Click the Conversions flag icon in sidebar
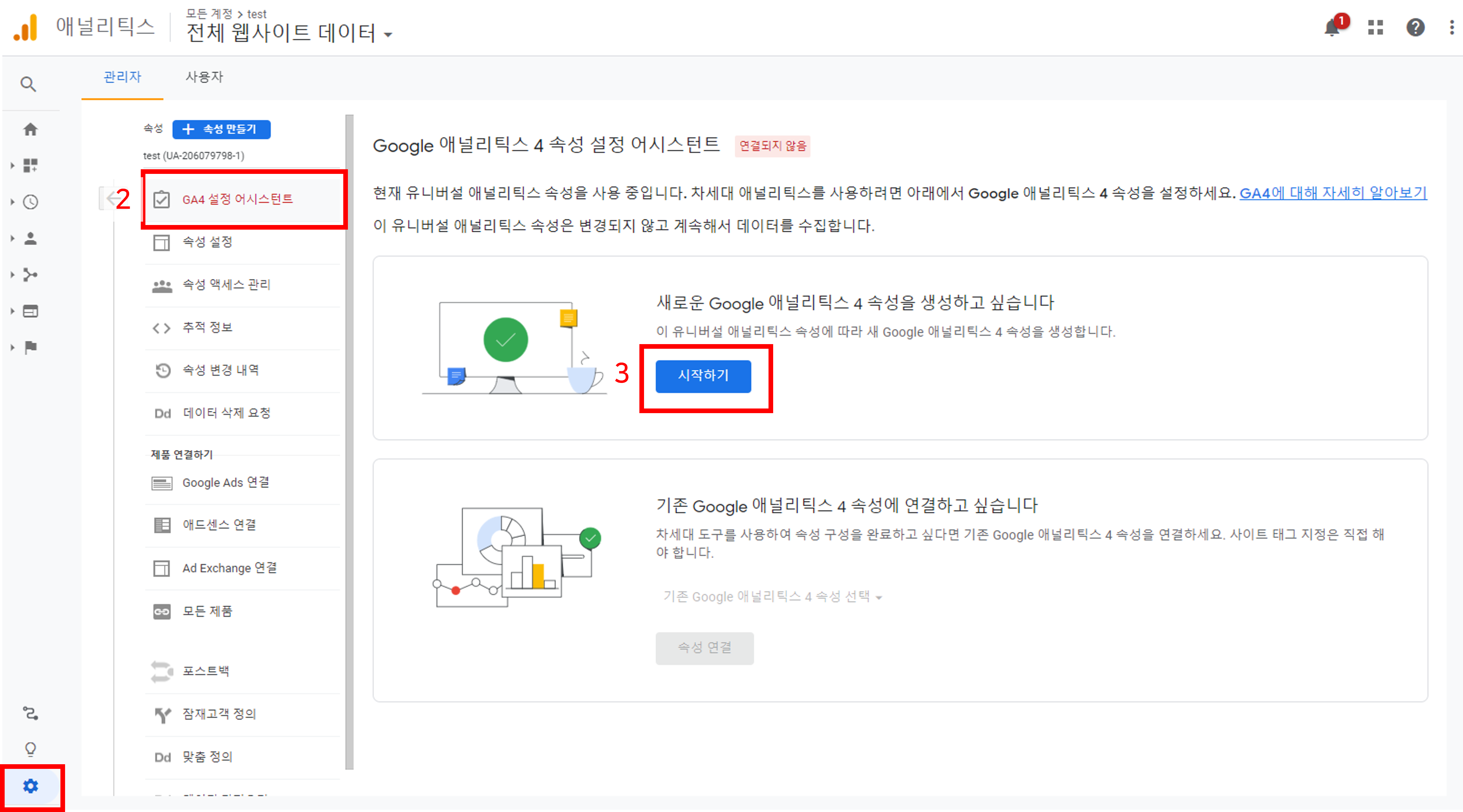The height and width of the screenshot is (812, 1463). pos(31,347)
